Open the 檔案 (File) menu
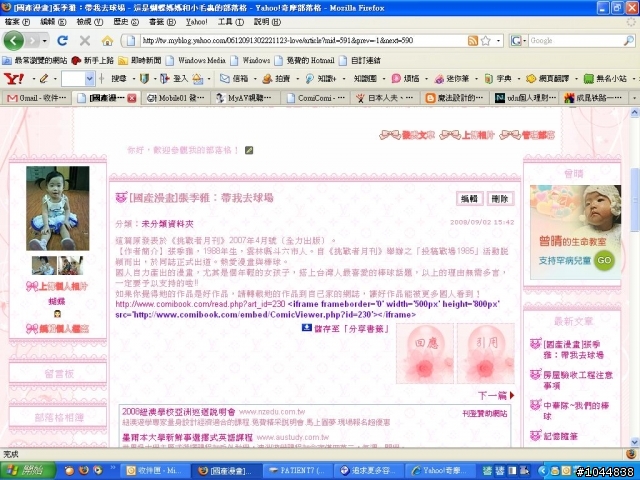The height and width of the screenshot is (480, 640). pos(17,22)
